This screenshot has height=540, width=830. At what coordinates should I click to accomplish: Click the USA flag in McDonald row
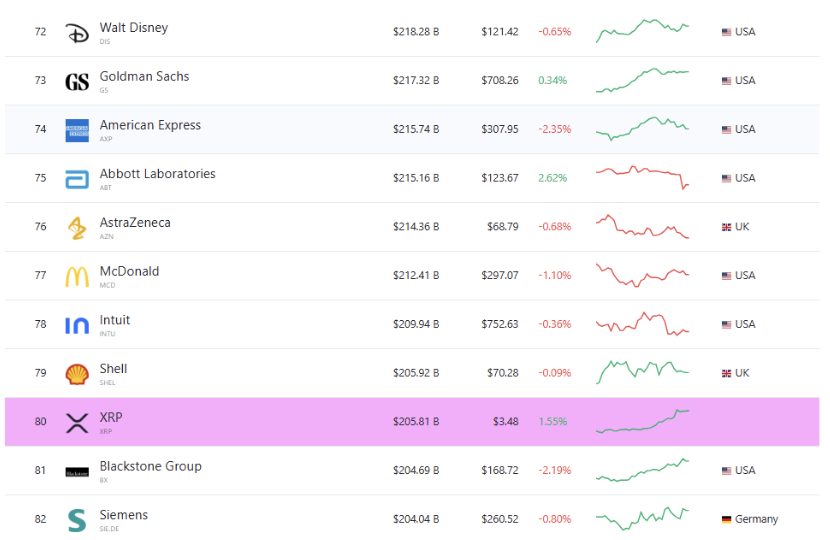pos(726,276)
